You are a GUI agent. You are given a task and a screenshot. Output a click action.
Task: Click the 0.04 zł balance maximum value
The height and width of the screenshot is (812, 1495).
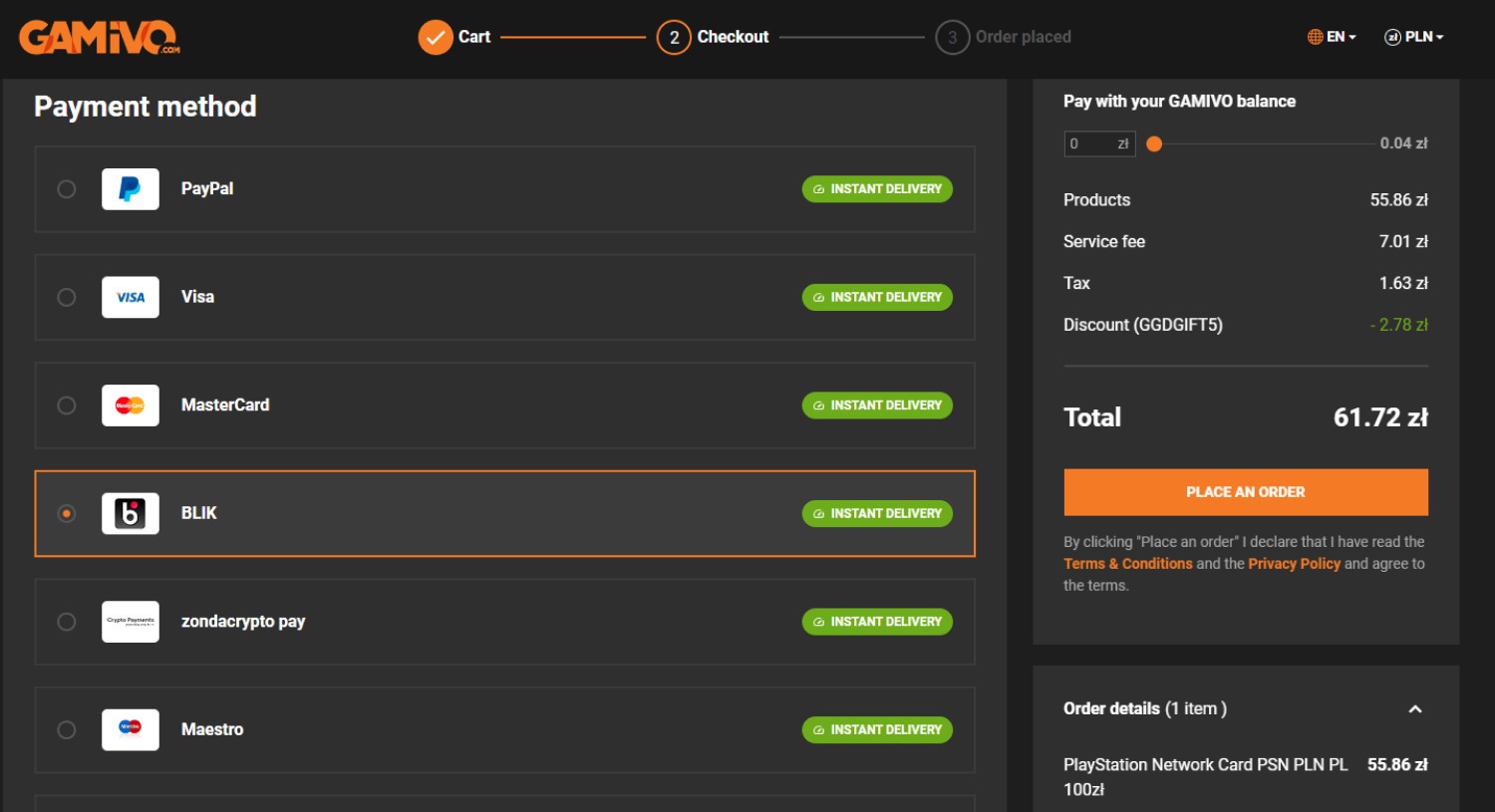click(1403, 143)
